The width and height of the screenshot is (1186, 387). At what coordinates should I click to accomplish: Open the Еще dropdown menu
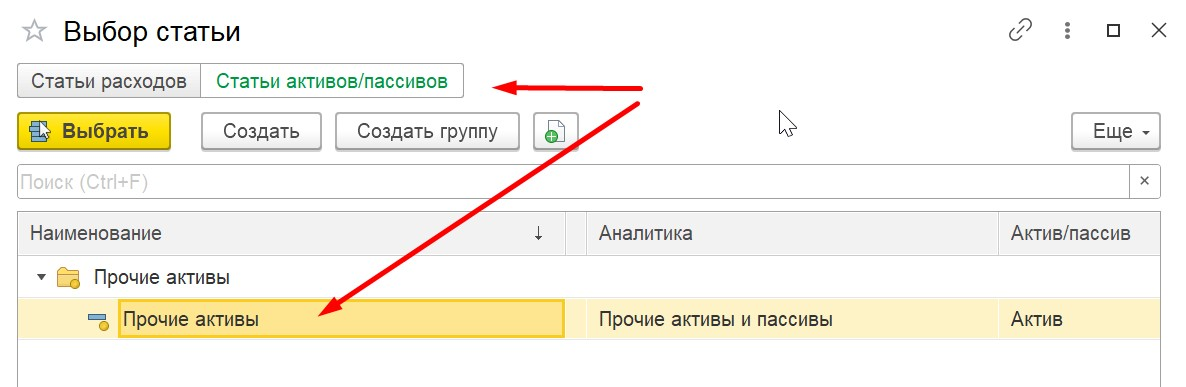click(1116, 132)
